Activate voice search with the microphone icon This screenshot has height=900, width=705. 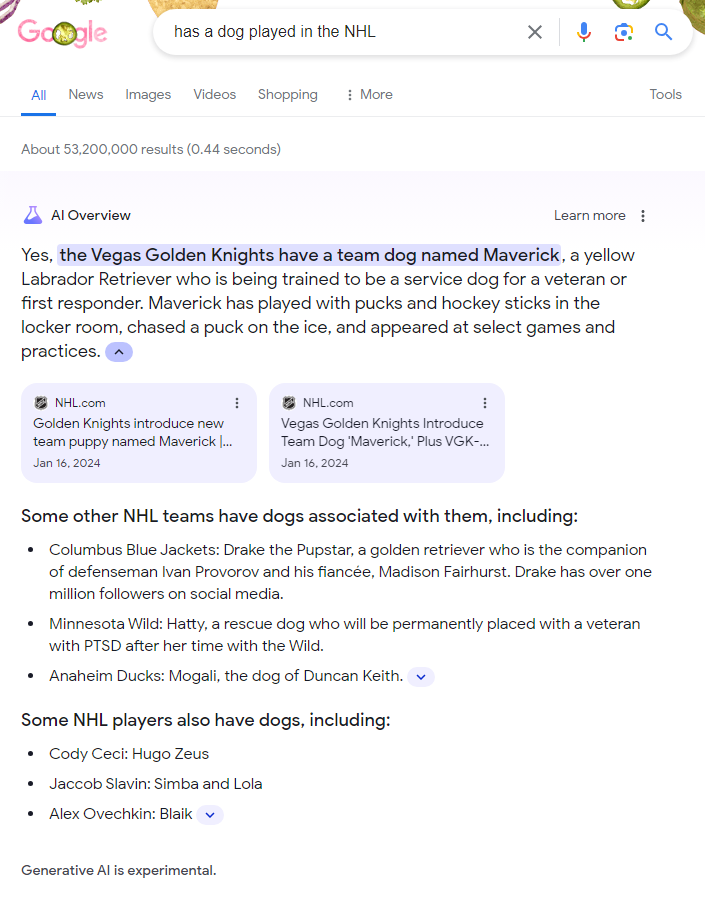[x=583, y=31]
